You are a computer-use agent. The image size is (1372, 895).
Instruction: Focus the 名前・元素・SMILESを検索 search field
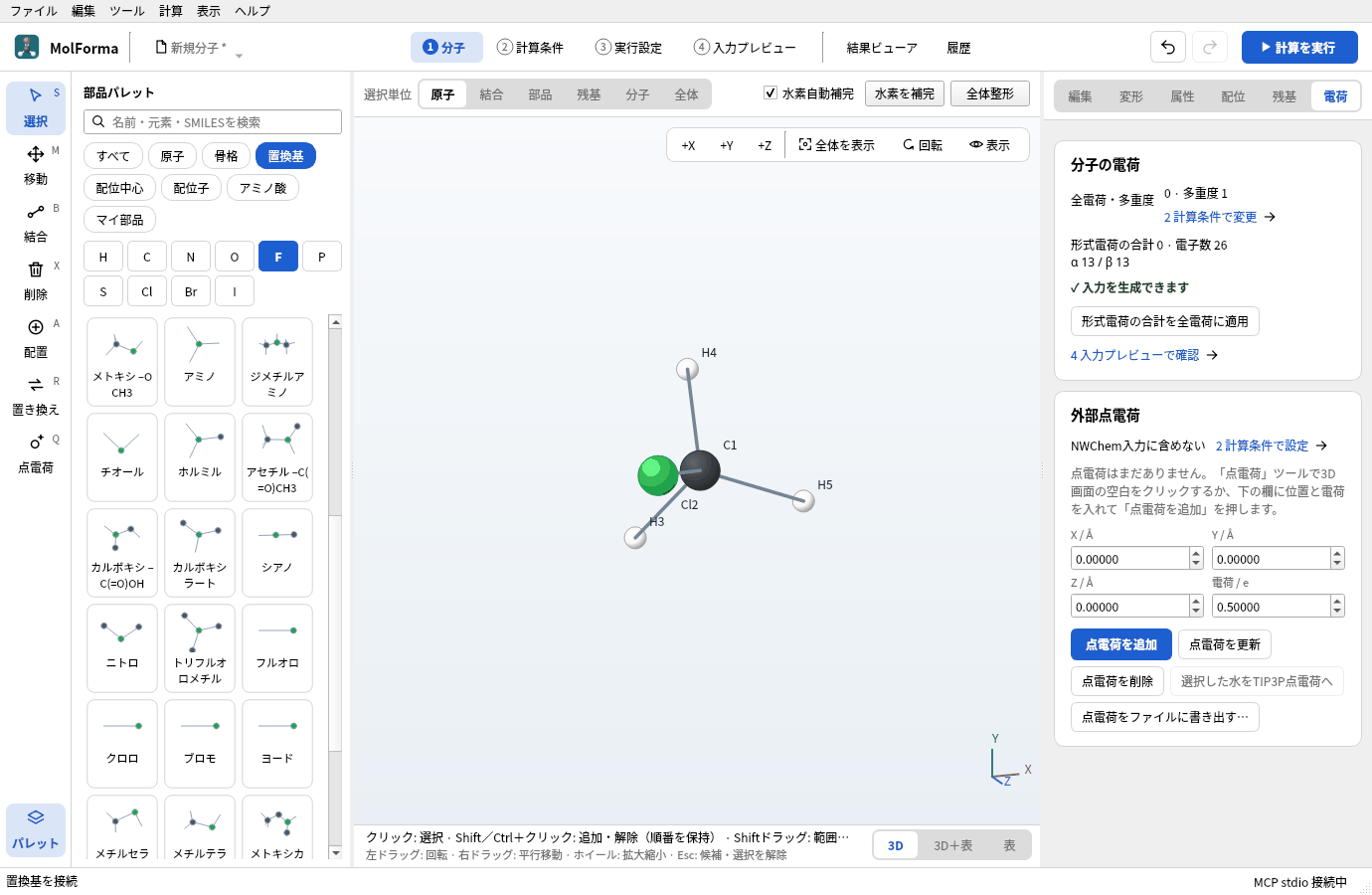click(213, 121)
